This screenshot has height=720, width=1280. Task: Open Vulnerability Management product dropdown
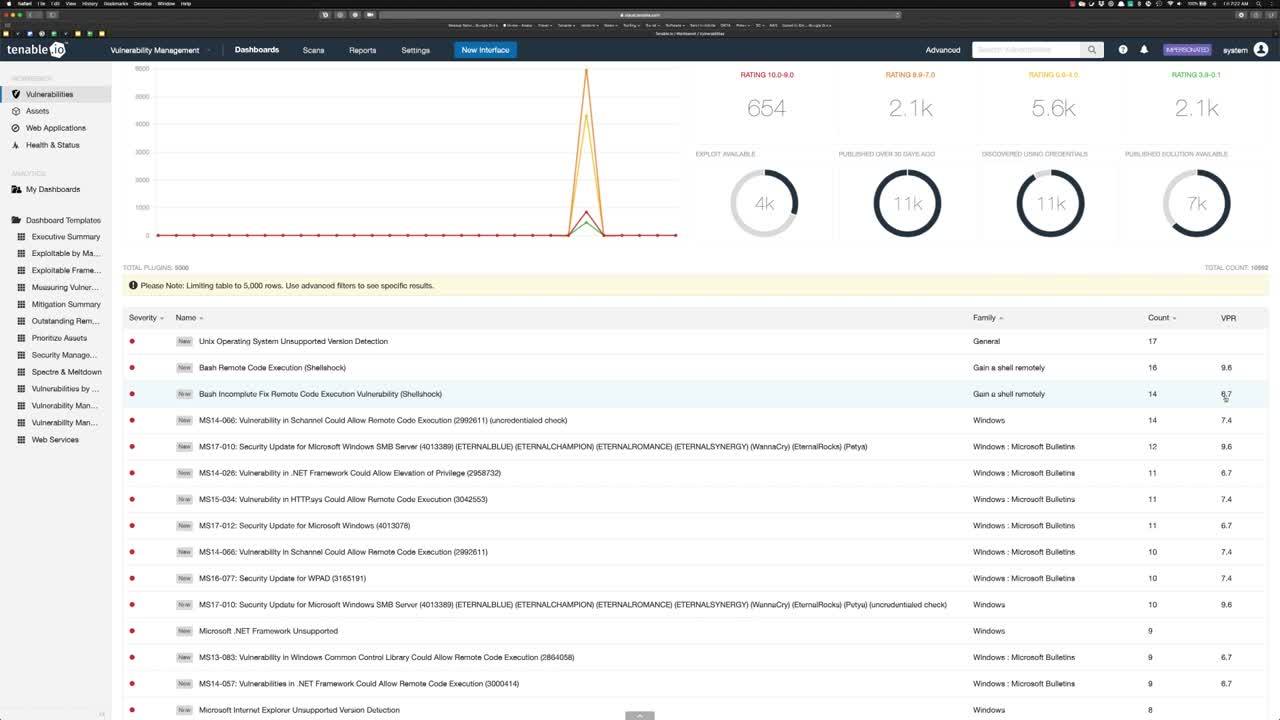pos(162,50)
